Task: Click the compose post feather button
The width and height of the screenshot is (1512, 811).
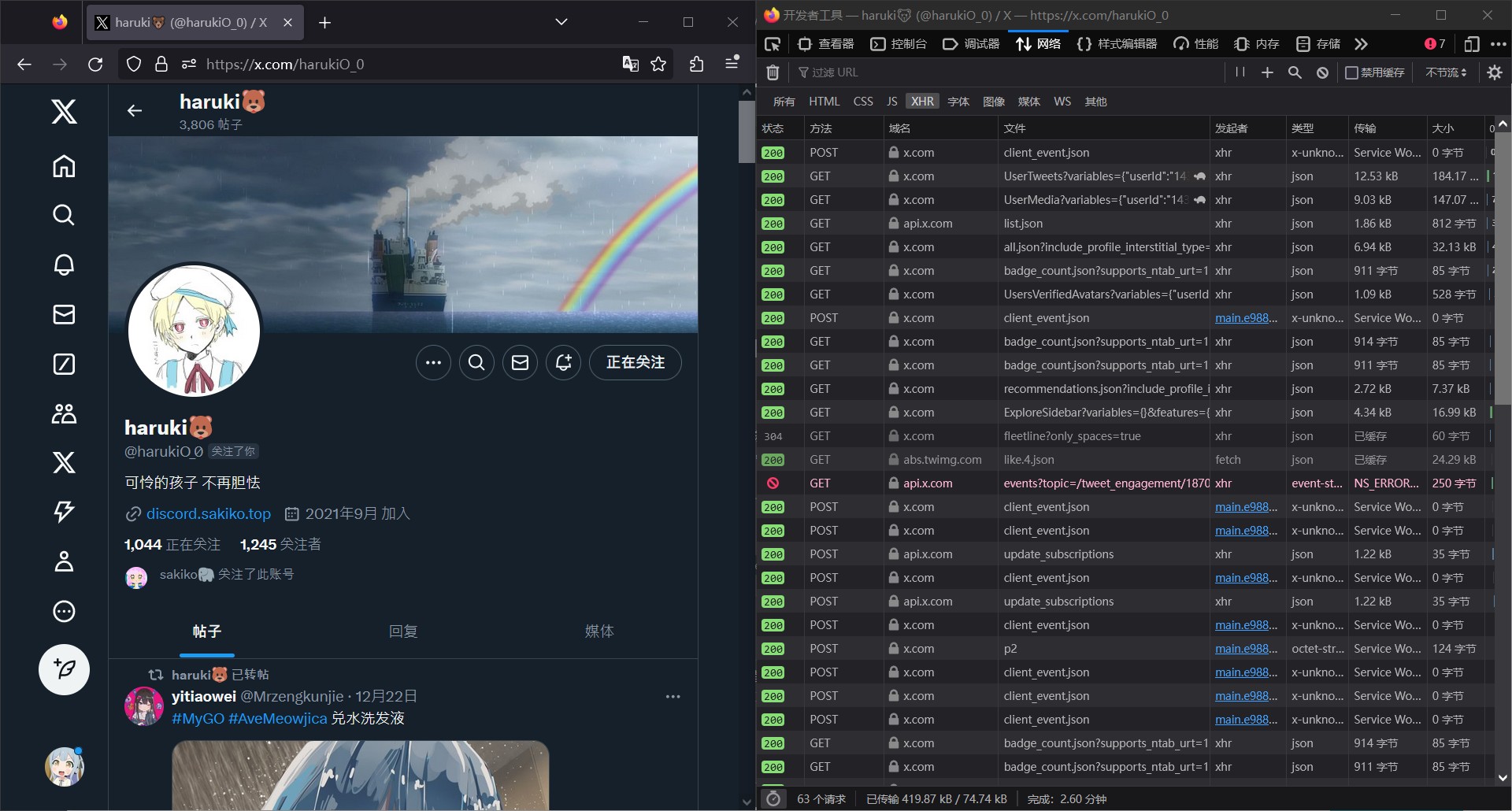Action: [x=64, y=669]
